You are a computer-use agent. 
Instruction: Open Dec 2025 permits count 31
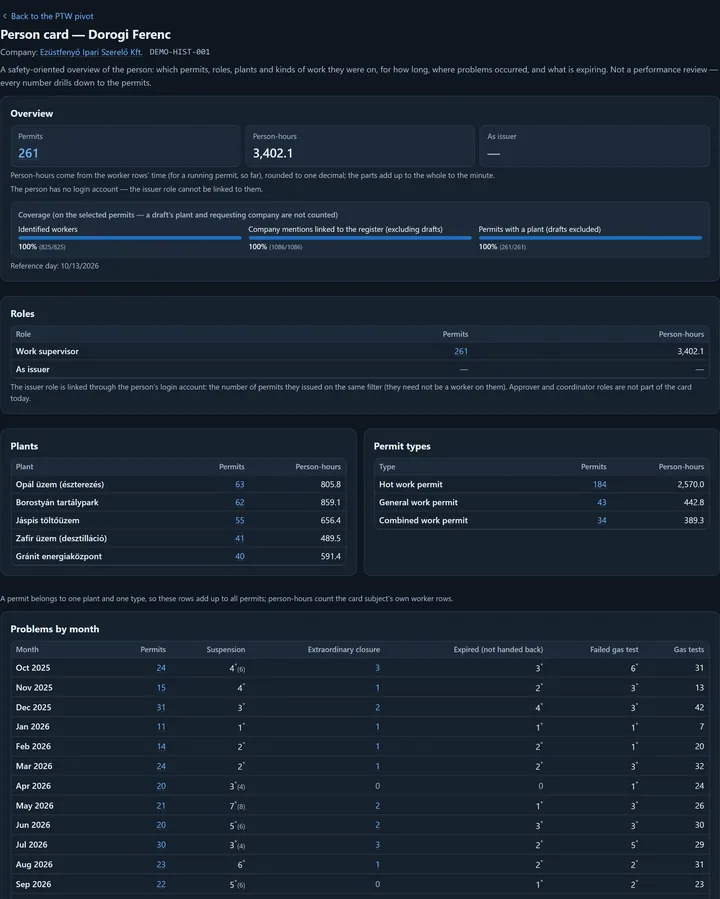point(161,708)
